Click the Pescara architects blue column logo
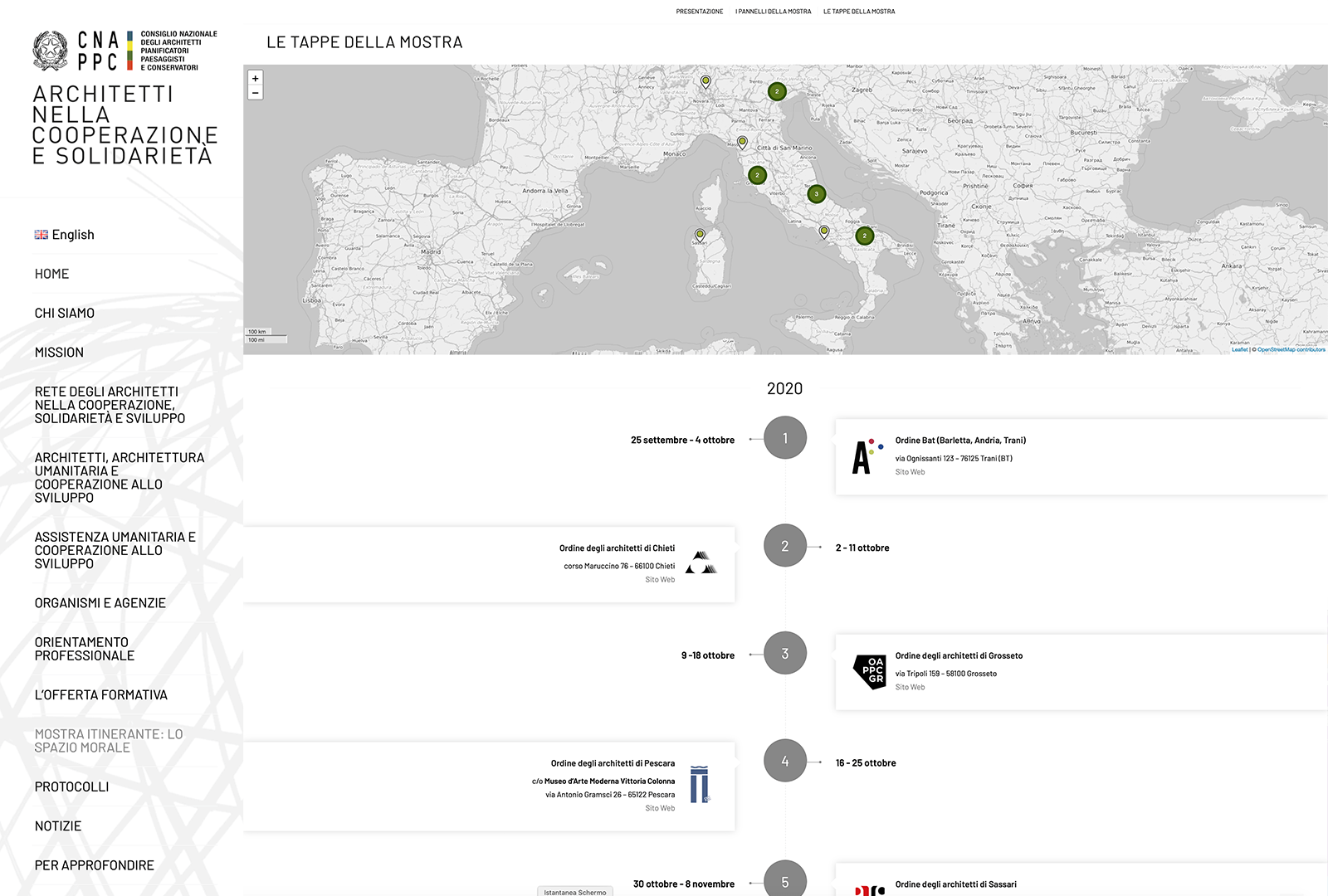The width and height of the screenshot is (1328, 896). coord(701,784)
